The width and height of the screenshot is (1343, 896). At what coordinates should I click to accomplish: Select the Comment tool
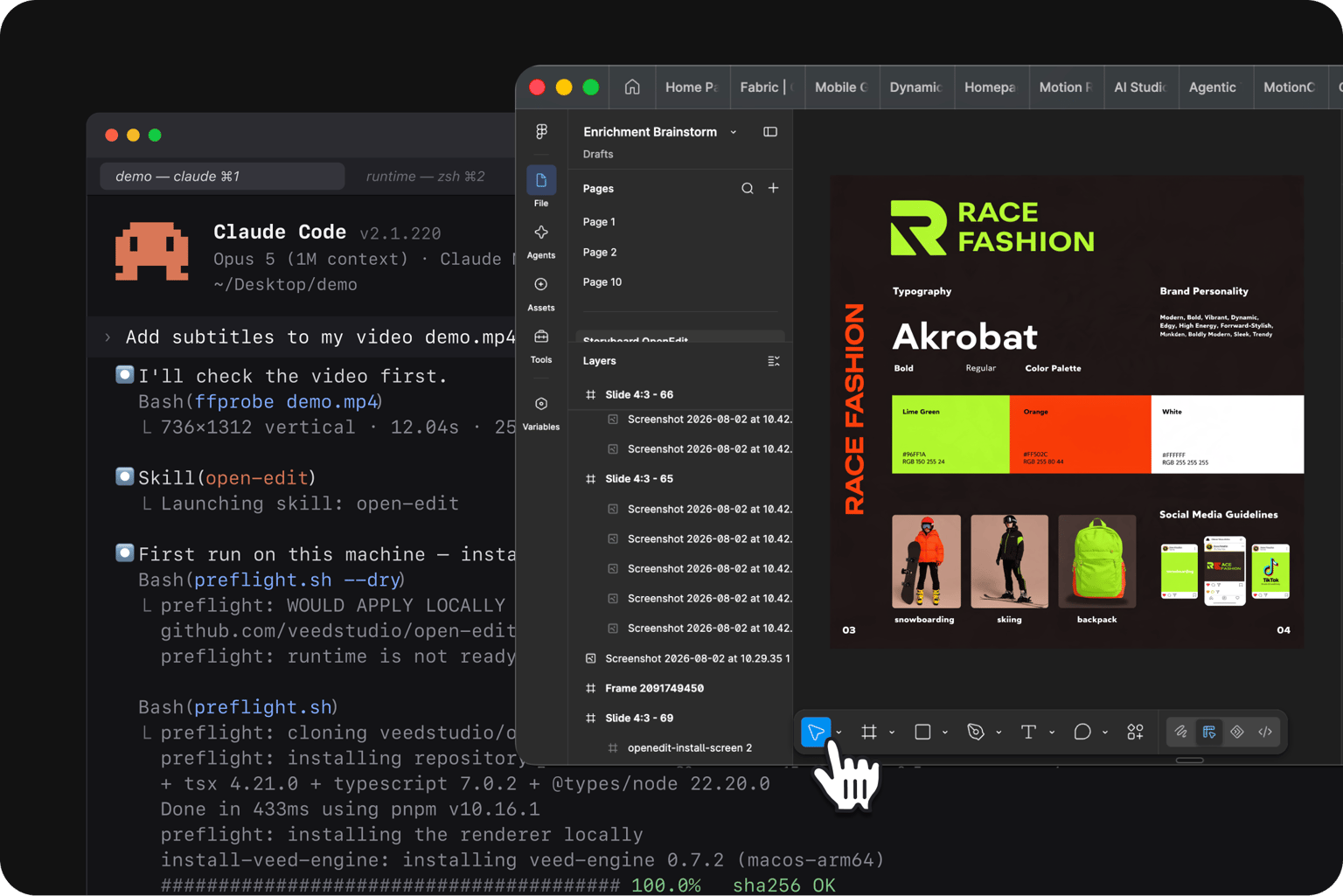[1082, 732]
